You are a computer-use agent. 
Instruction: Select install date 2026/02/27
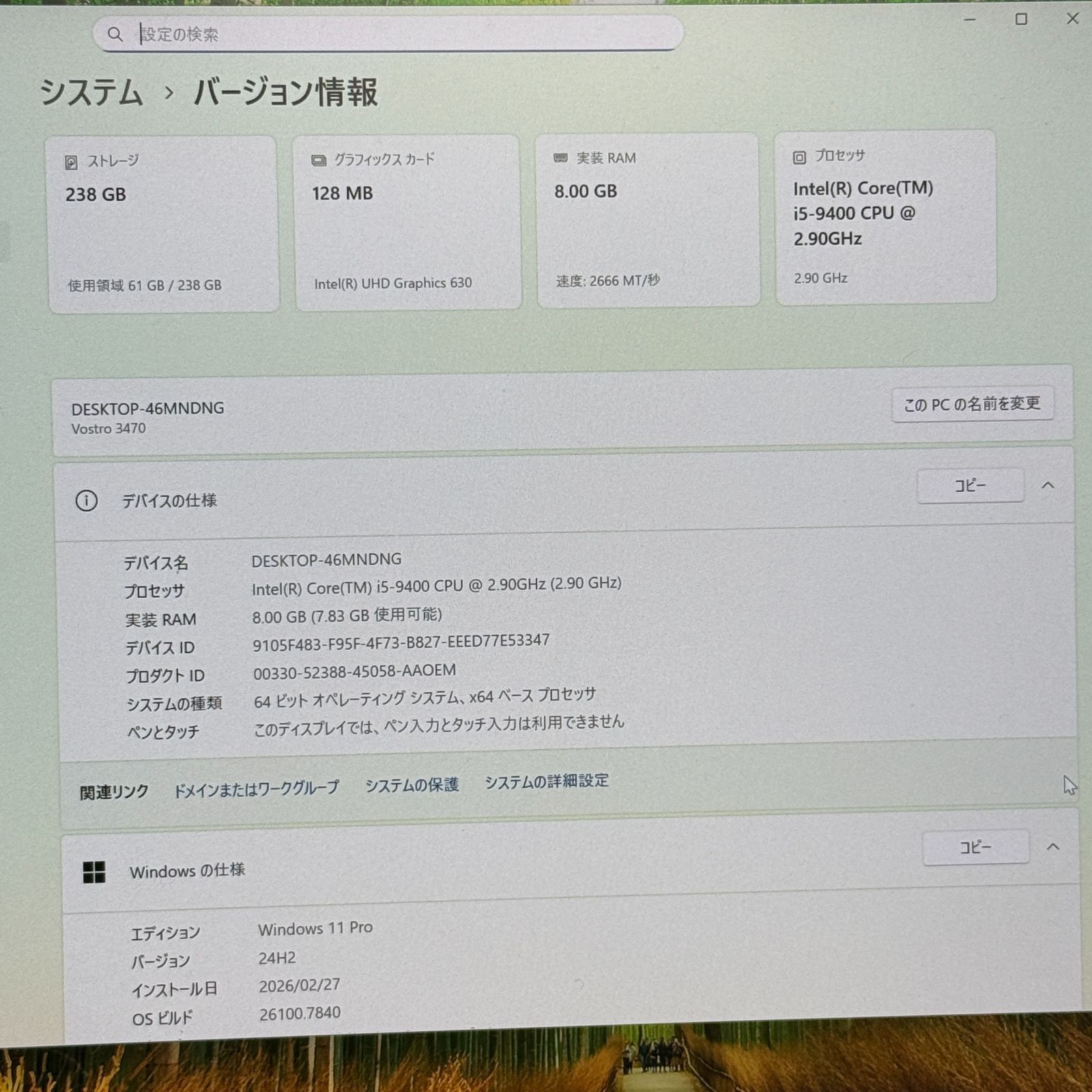point(299,986)
